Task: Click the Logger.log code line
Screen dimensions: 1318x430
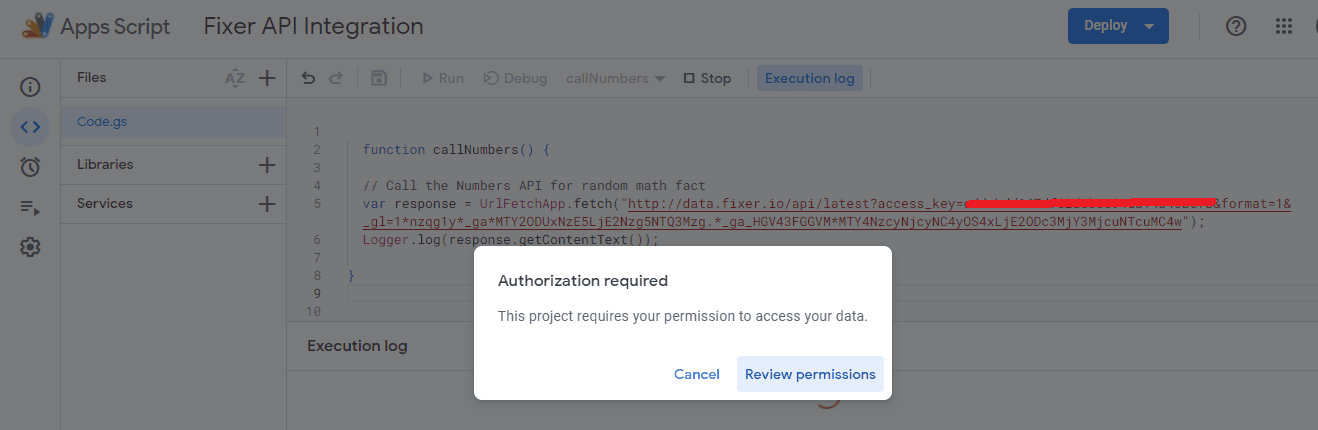Action: point(512,240)
